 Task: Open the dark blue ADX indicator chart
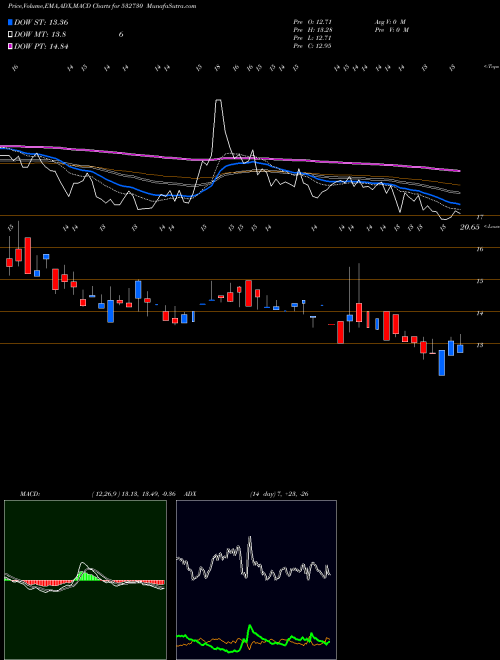coord(256,580)
